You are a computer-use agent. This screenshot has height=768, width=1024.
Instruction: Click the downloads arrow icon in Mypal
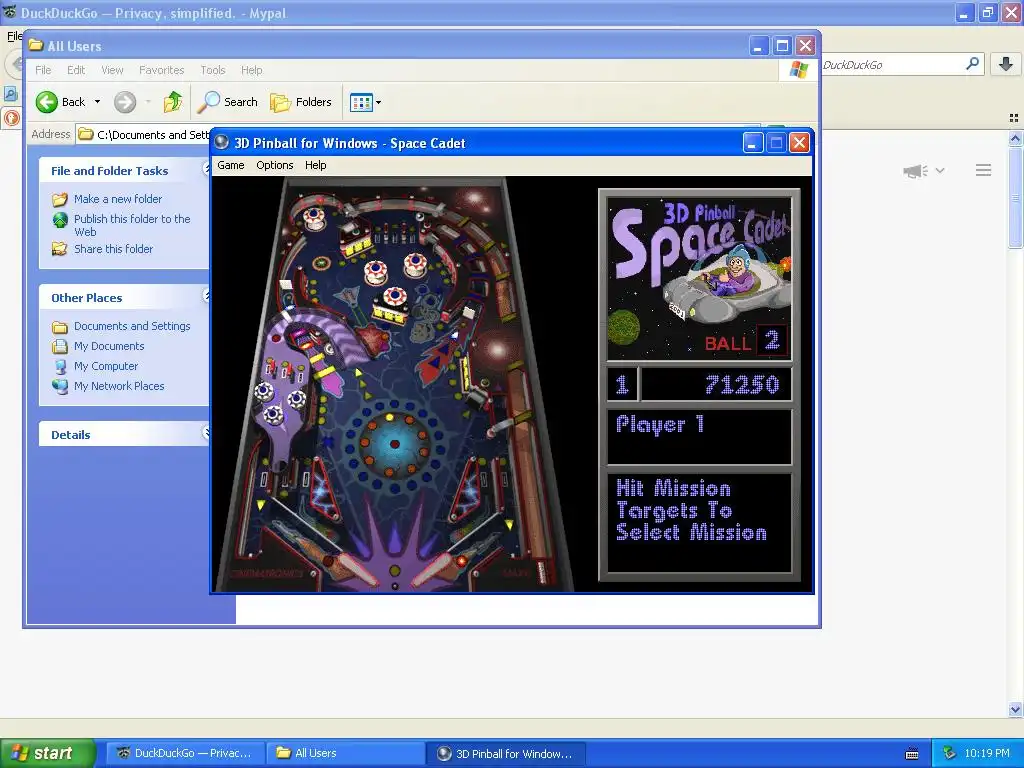pos(1006,64)
